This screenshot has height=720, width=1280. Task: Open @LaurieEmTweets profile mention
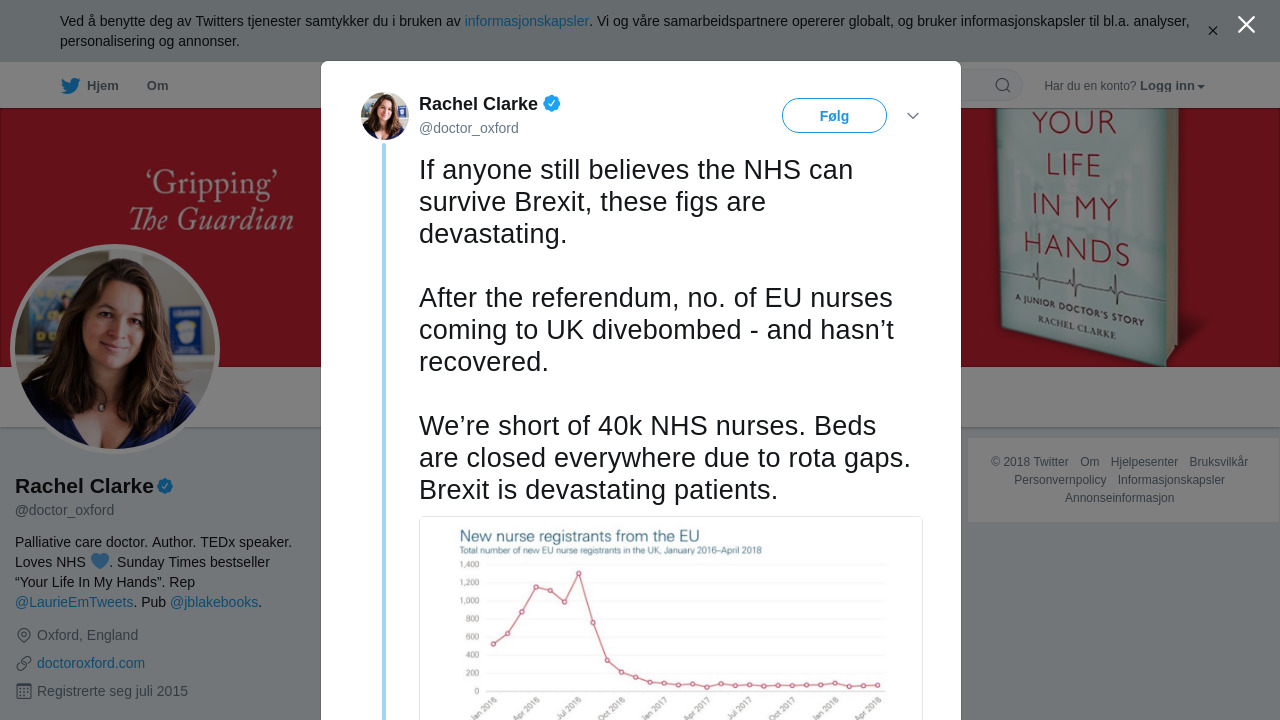pos(74,602)
